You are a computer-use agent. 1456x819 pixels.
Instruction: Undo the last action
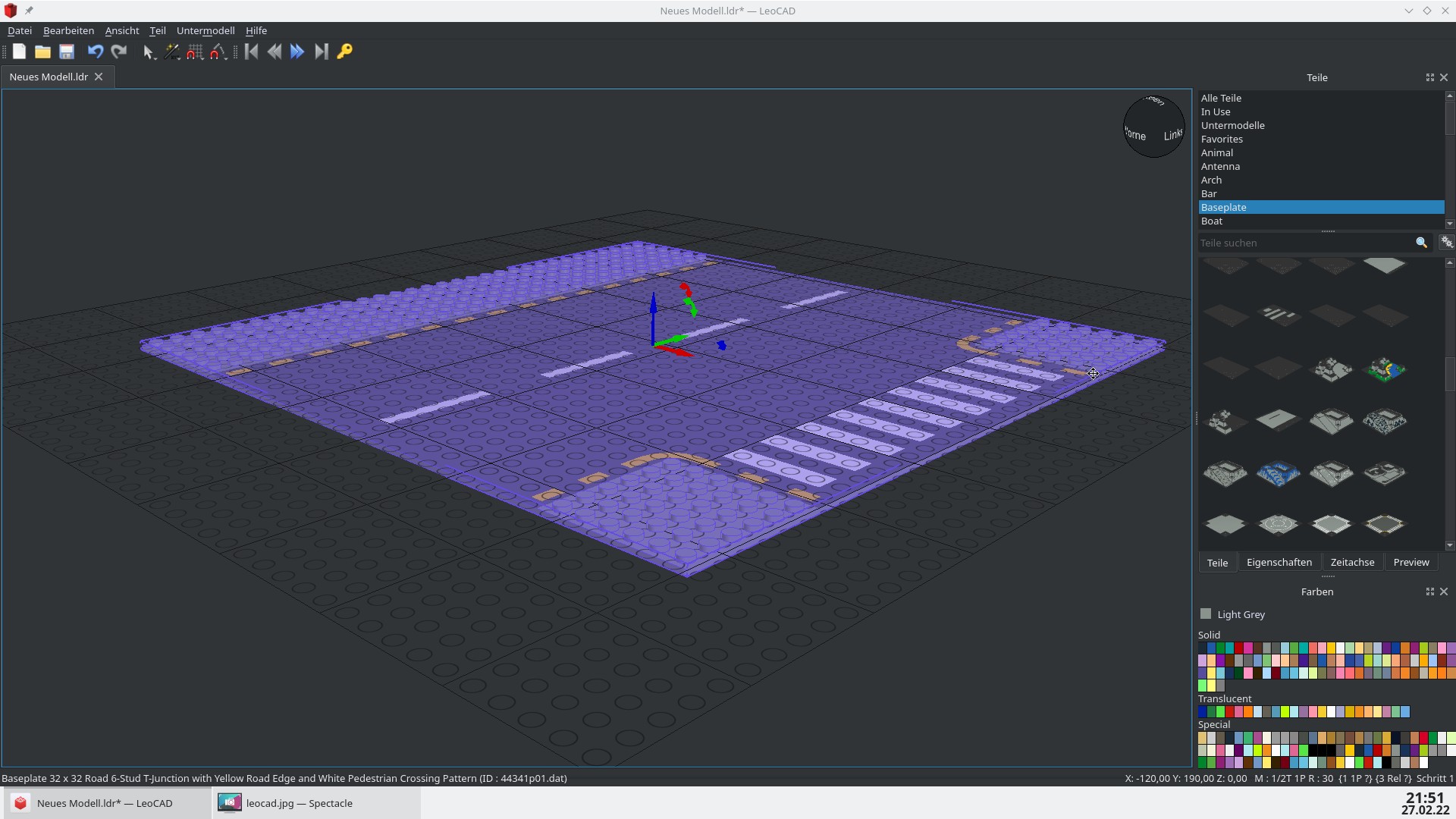[x=95, y=52]
